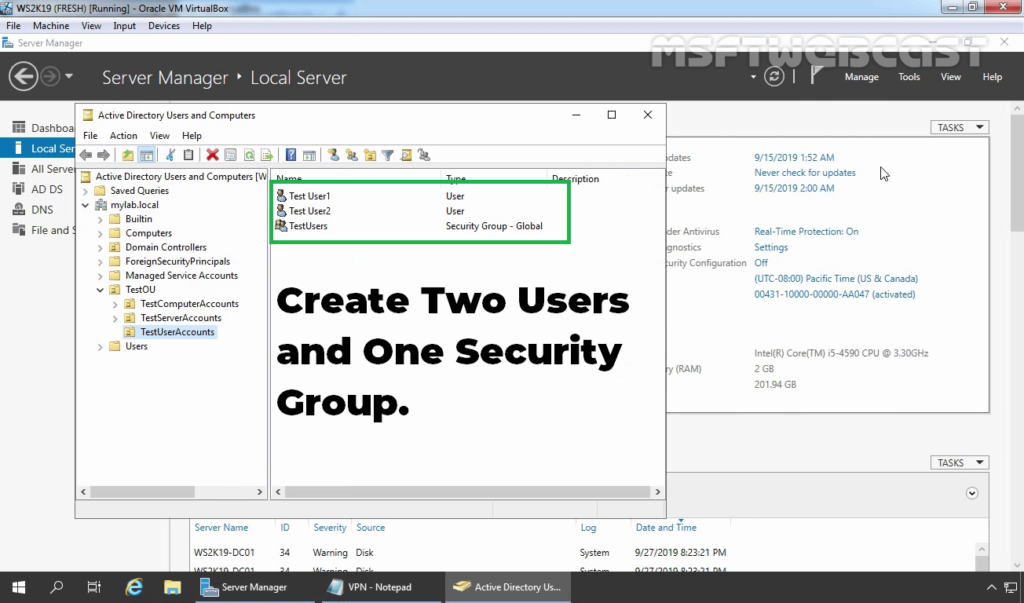
Task: Click 'Real-Time Protection: On' link
Action: (x=807, y=232)
